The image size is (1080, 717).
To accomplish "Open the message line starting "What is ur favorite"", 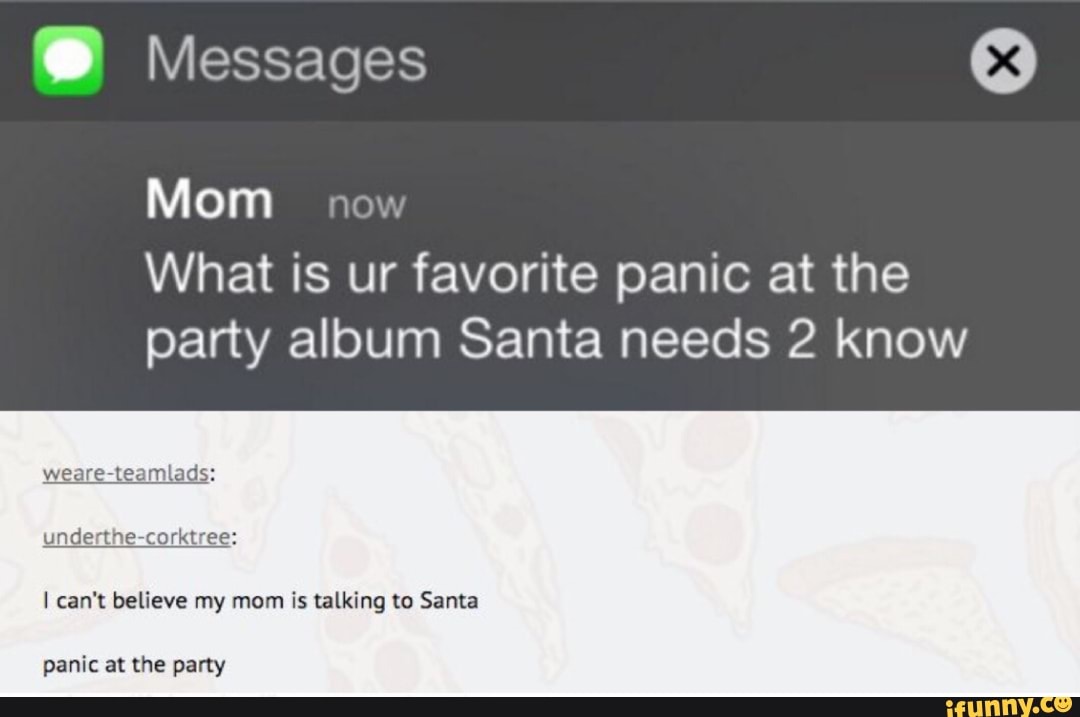I will [527, 274].
